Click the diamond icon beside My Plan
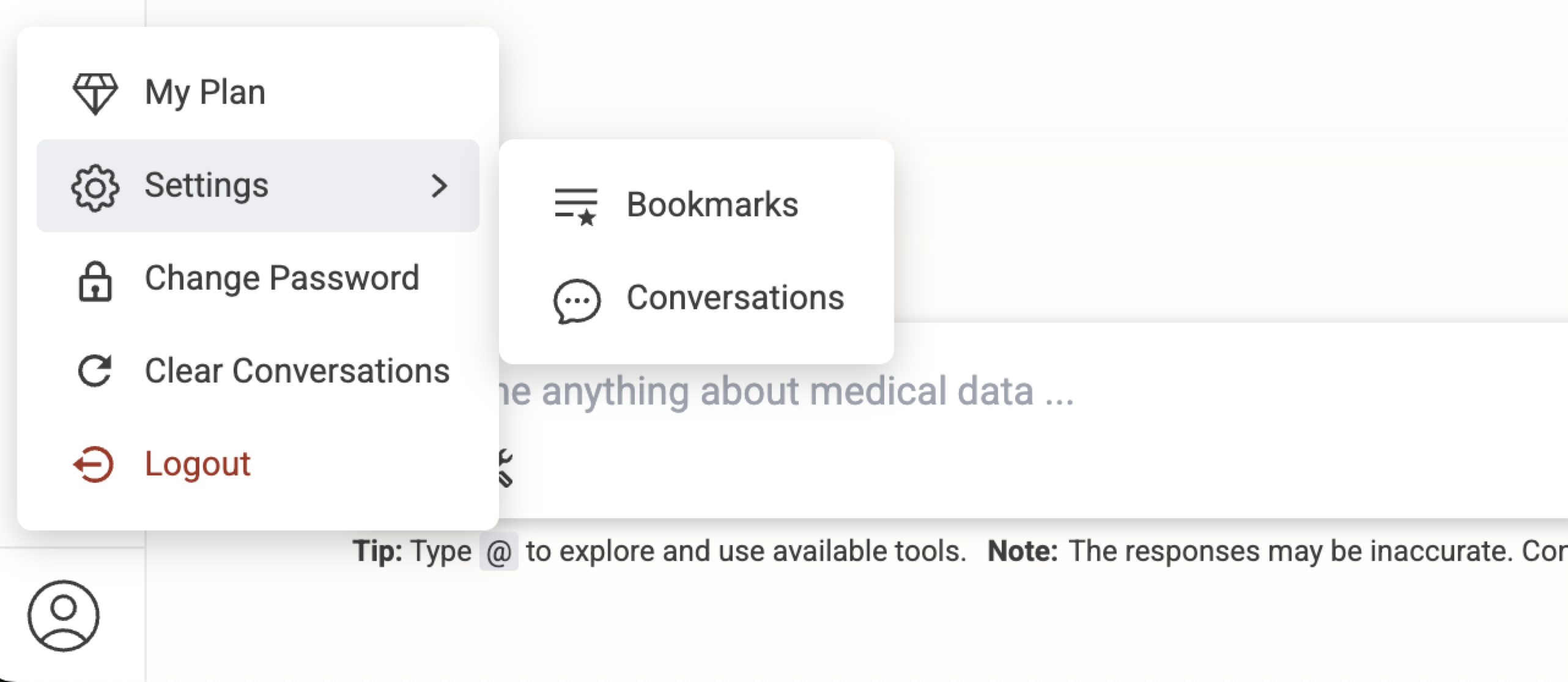 pos(95,94)
